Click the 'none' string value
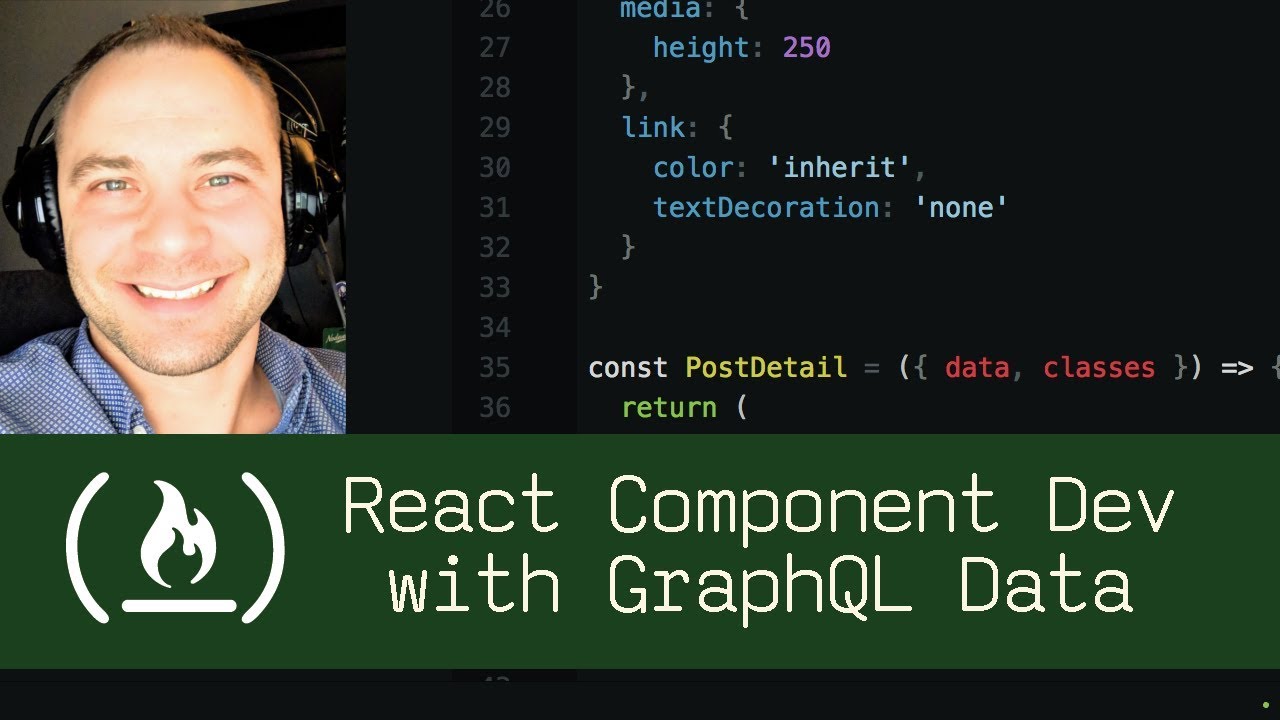The image size is (1280, 720). 961,207
